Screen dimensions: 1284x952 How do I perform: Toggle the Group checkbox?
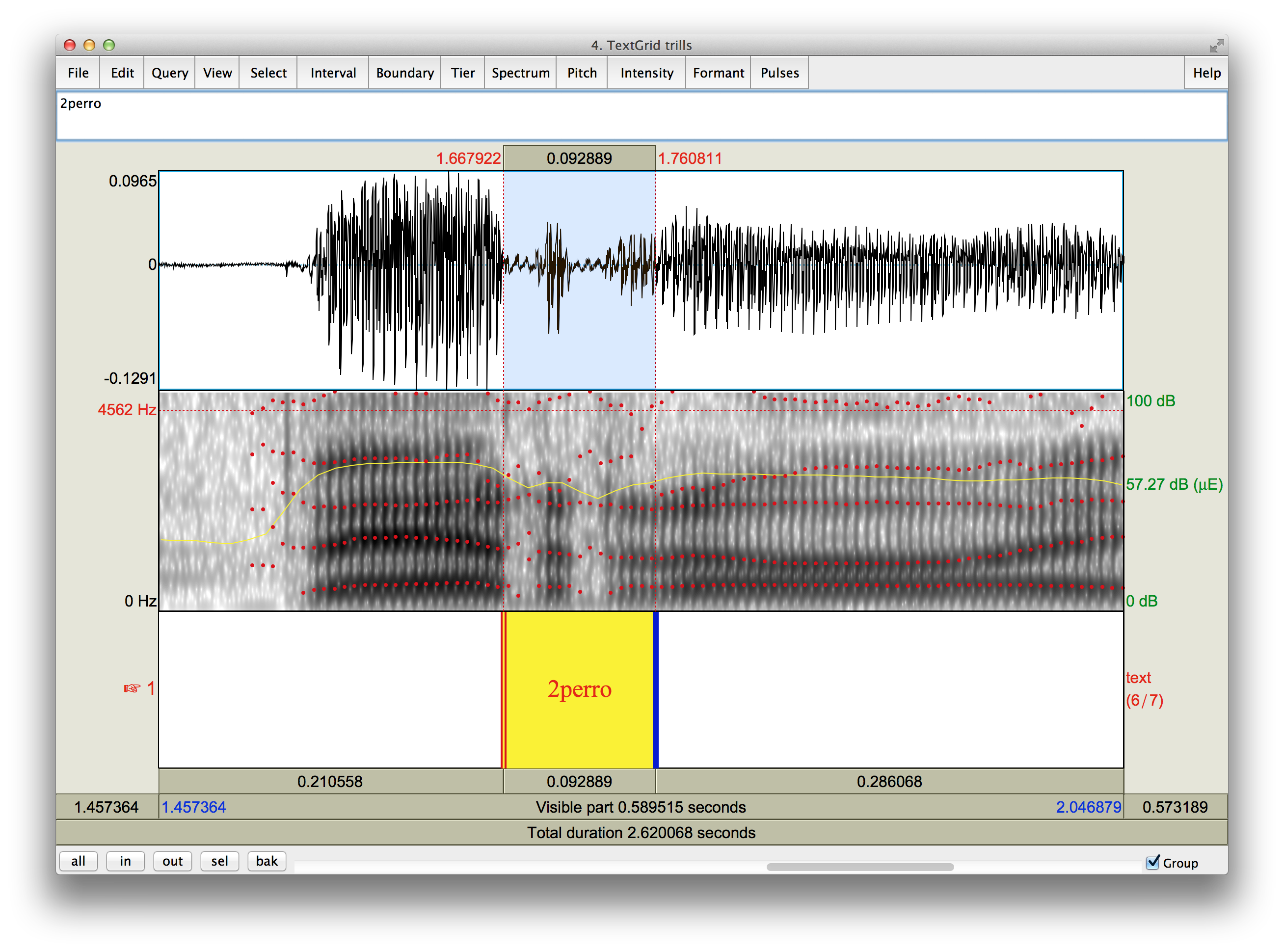click(x=1152, y=862)
